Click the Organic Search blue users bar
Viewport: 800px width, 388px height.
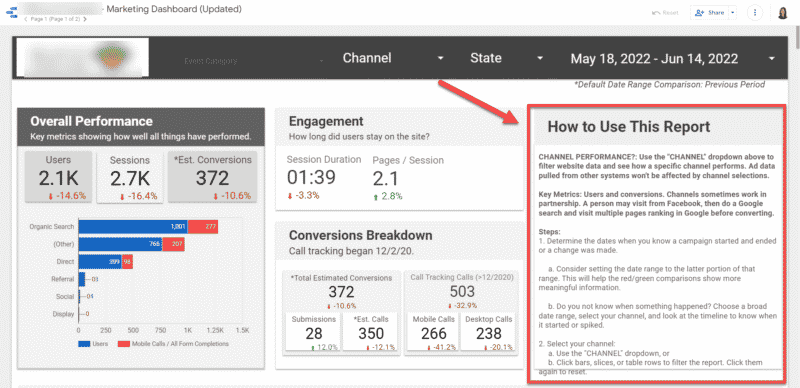tap(133, 227)
